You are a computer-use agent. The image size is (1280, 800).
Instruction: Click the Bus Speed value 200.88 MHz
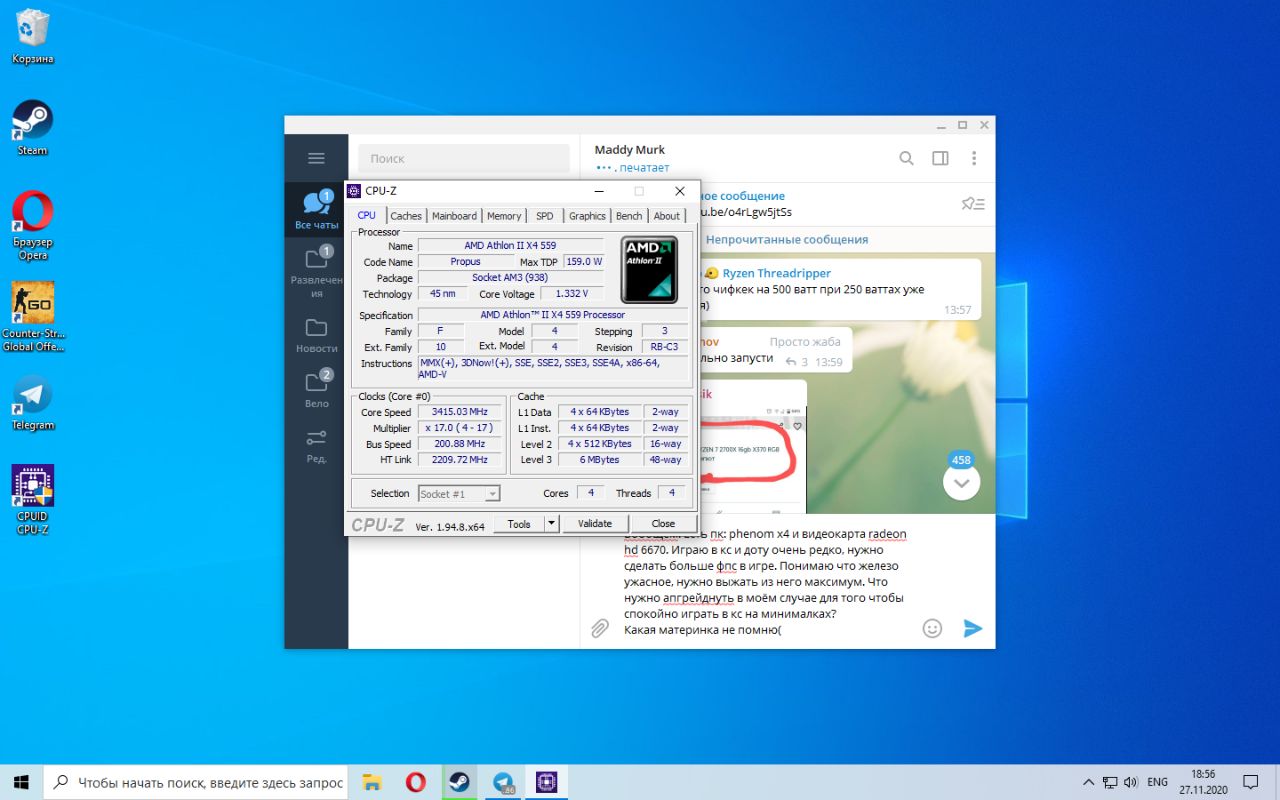click(x=459, y=444)
